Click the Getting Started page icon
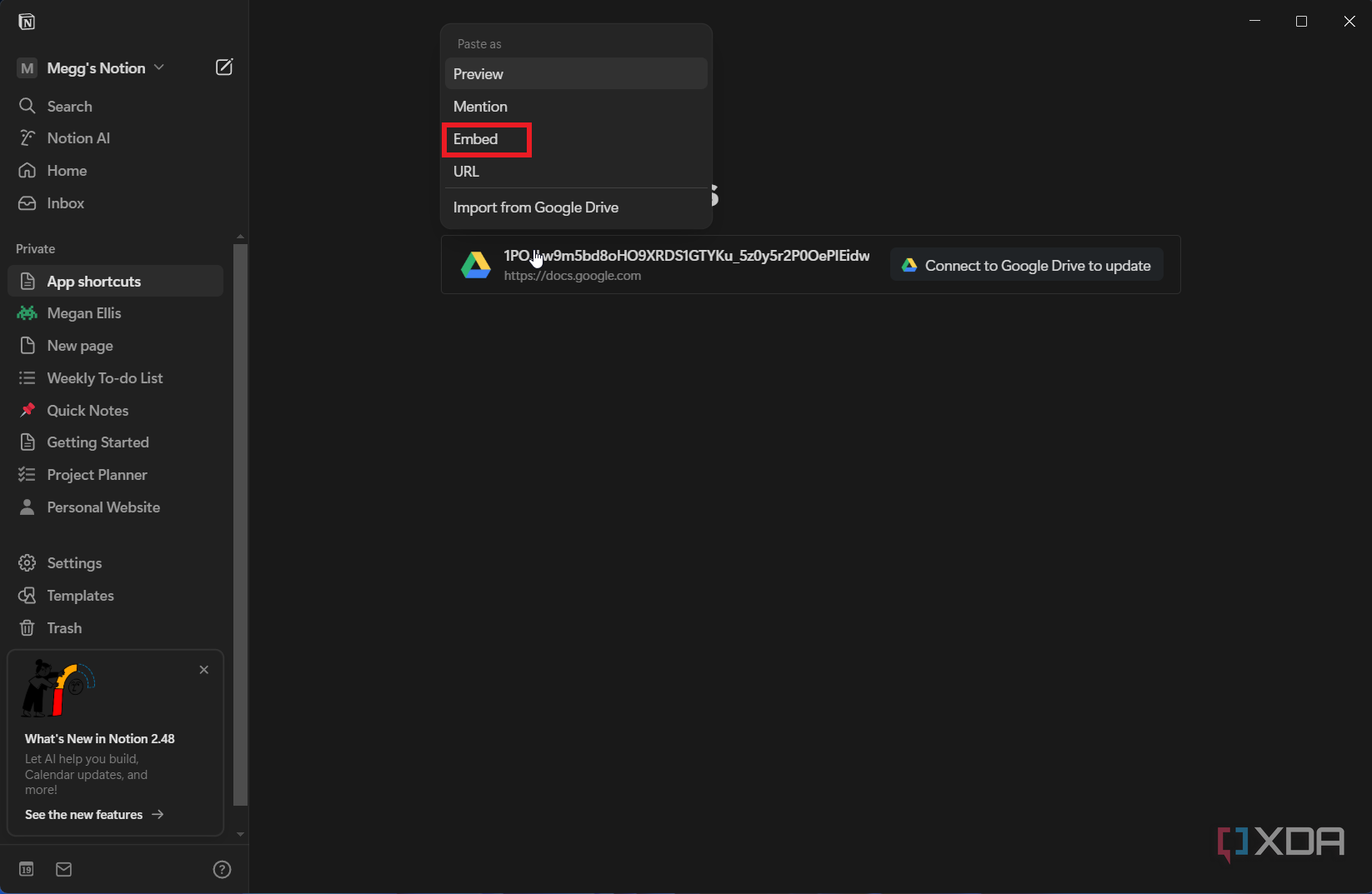The width and height of the screenshot is (1372, 894). (x=28, y=442)
